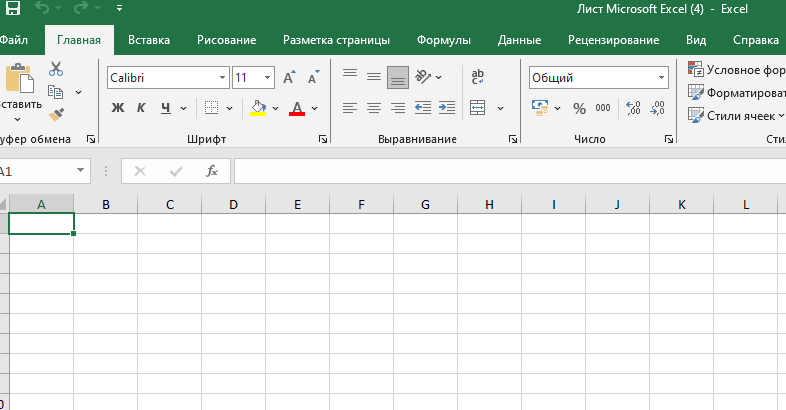Decrease decimal places
Screen dimensions: 786x410
(657, 108)
